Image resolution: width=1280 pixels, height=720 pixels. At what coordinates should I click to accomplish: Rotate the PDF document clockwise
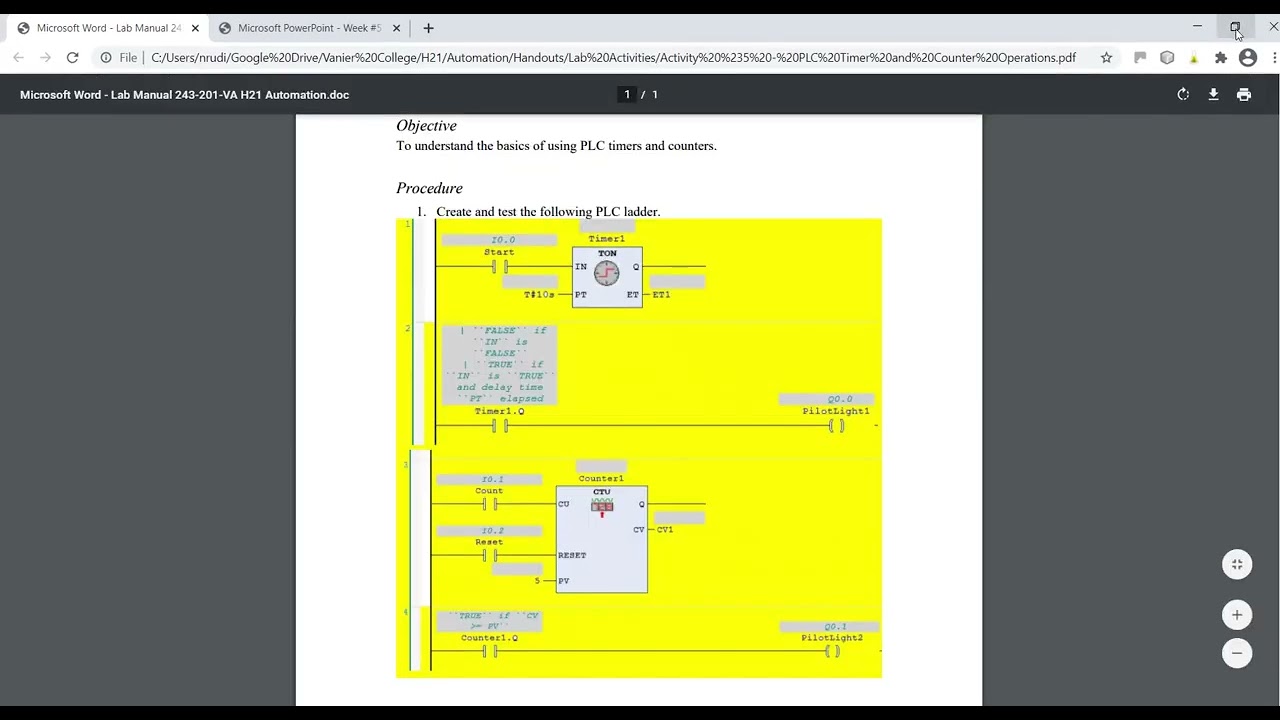[x=1183, y=94]
